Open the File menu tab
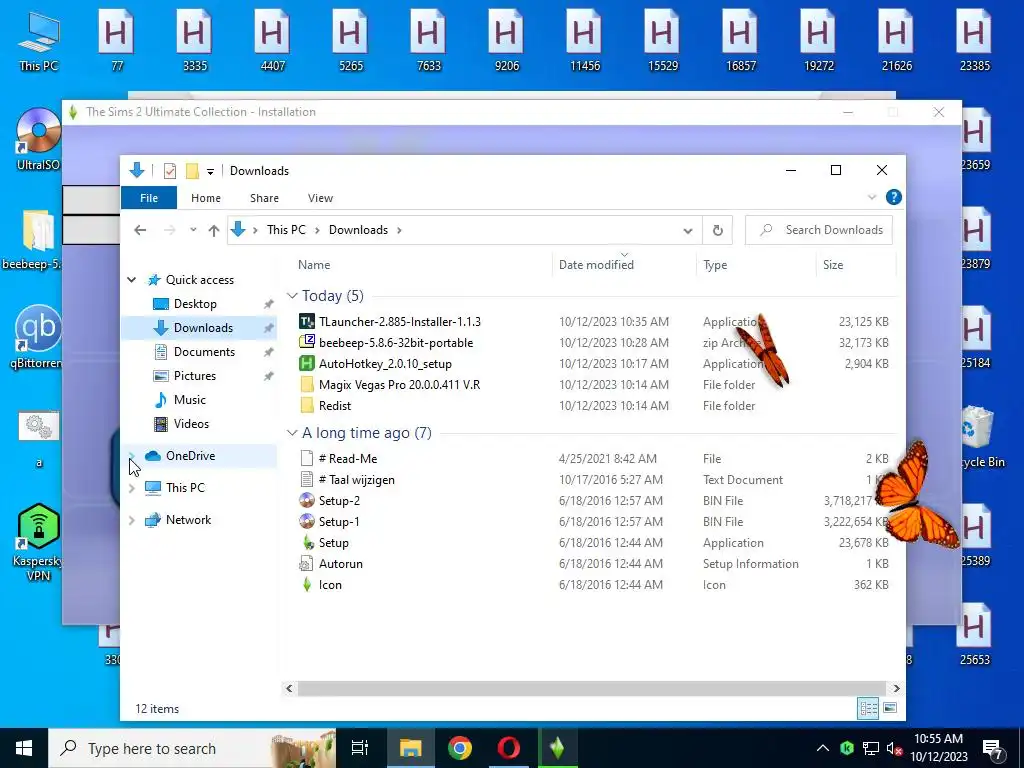1024x768 pixels. click(x=149, y=198)
